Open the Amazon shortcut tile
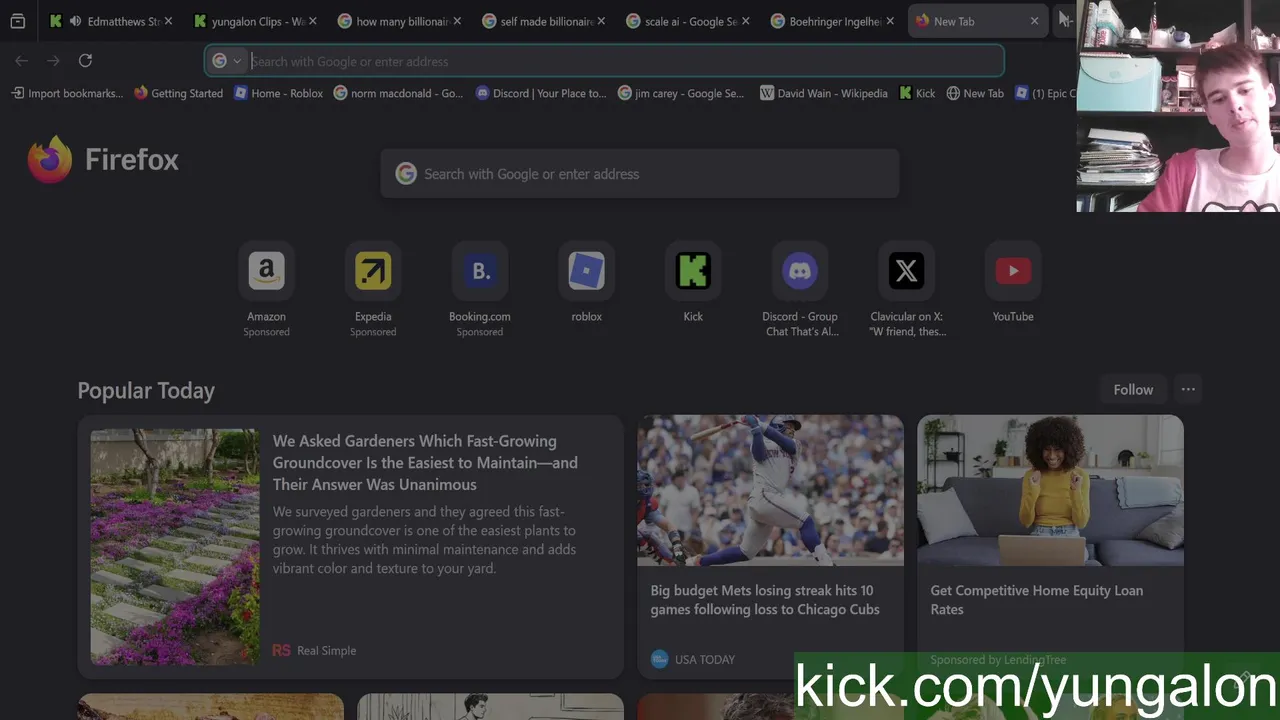This screenshot has width=1280, height=720. coord(266,271)
